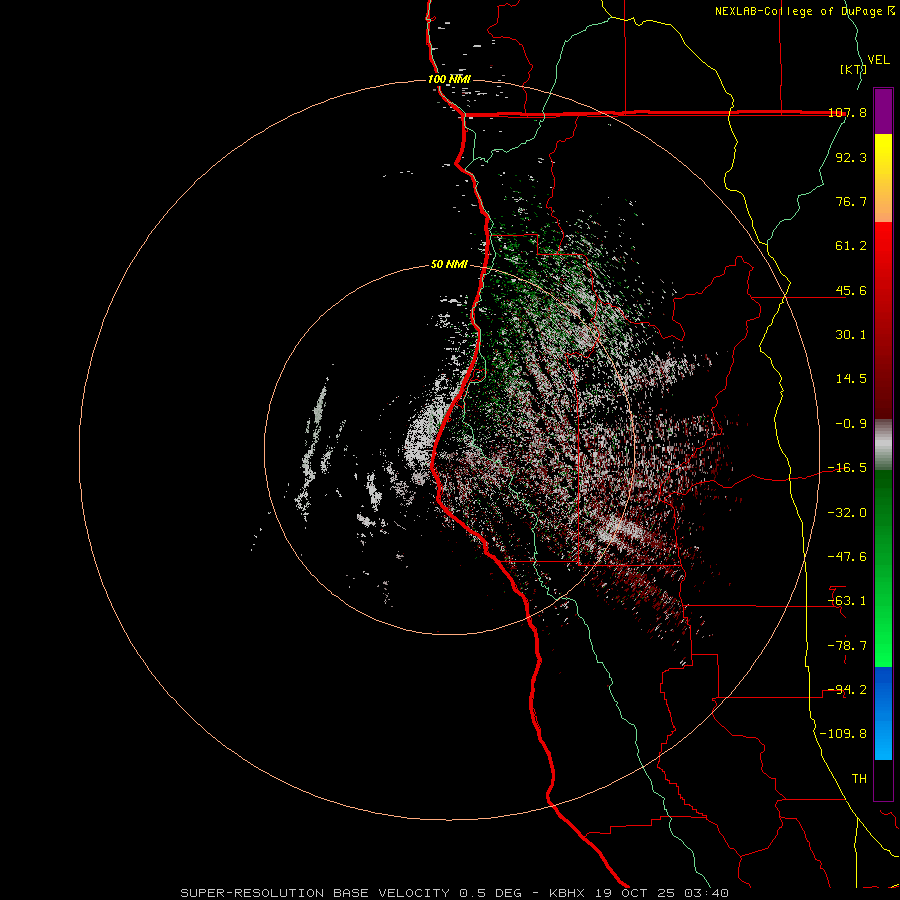The image size is (900, 900).
Task: Click the VEL legend title
Action: pyautogui.click(x=879, y=60)
